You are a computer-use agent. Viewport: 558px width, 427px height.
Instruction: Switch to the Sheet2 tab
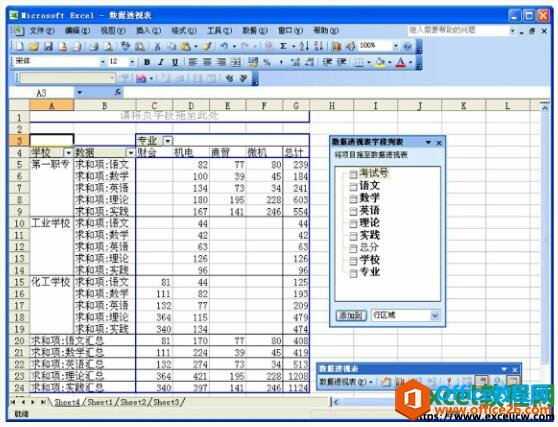(133, 402)
